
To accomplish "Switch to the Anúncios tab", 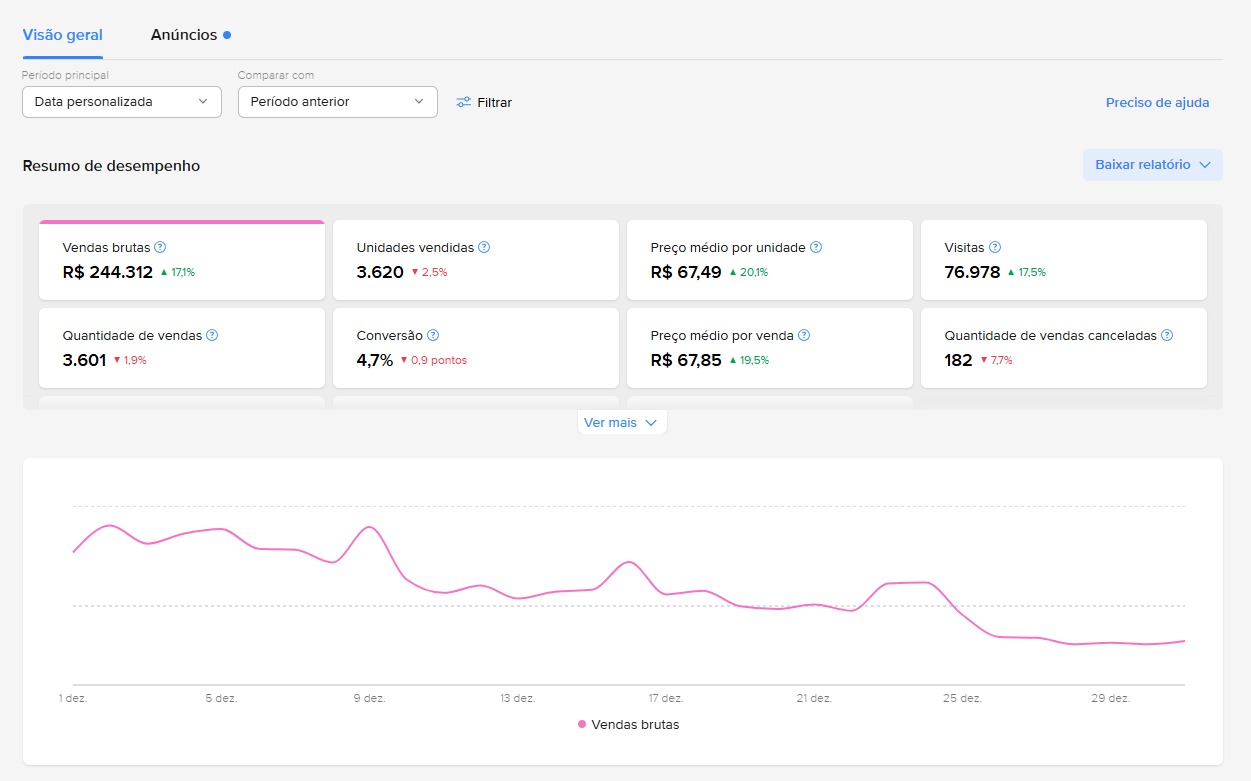I will click(x=184, y=35).
